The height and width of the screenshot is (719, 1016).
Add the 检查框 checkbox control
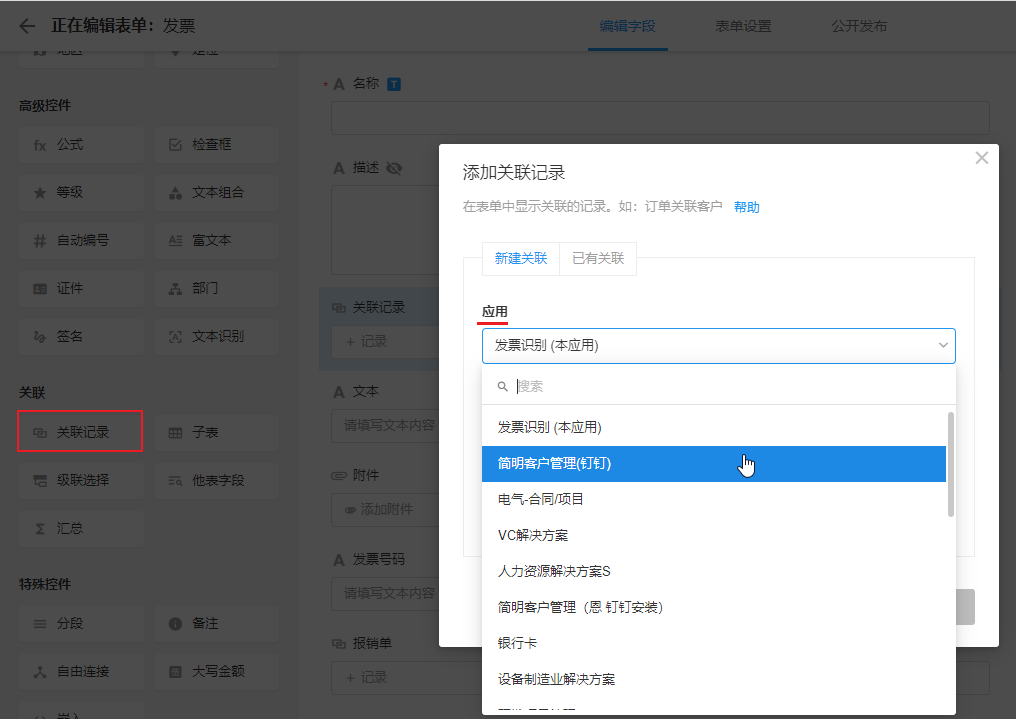pyautogui.click(x=216, y=145)
